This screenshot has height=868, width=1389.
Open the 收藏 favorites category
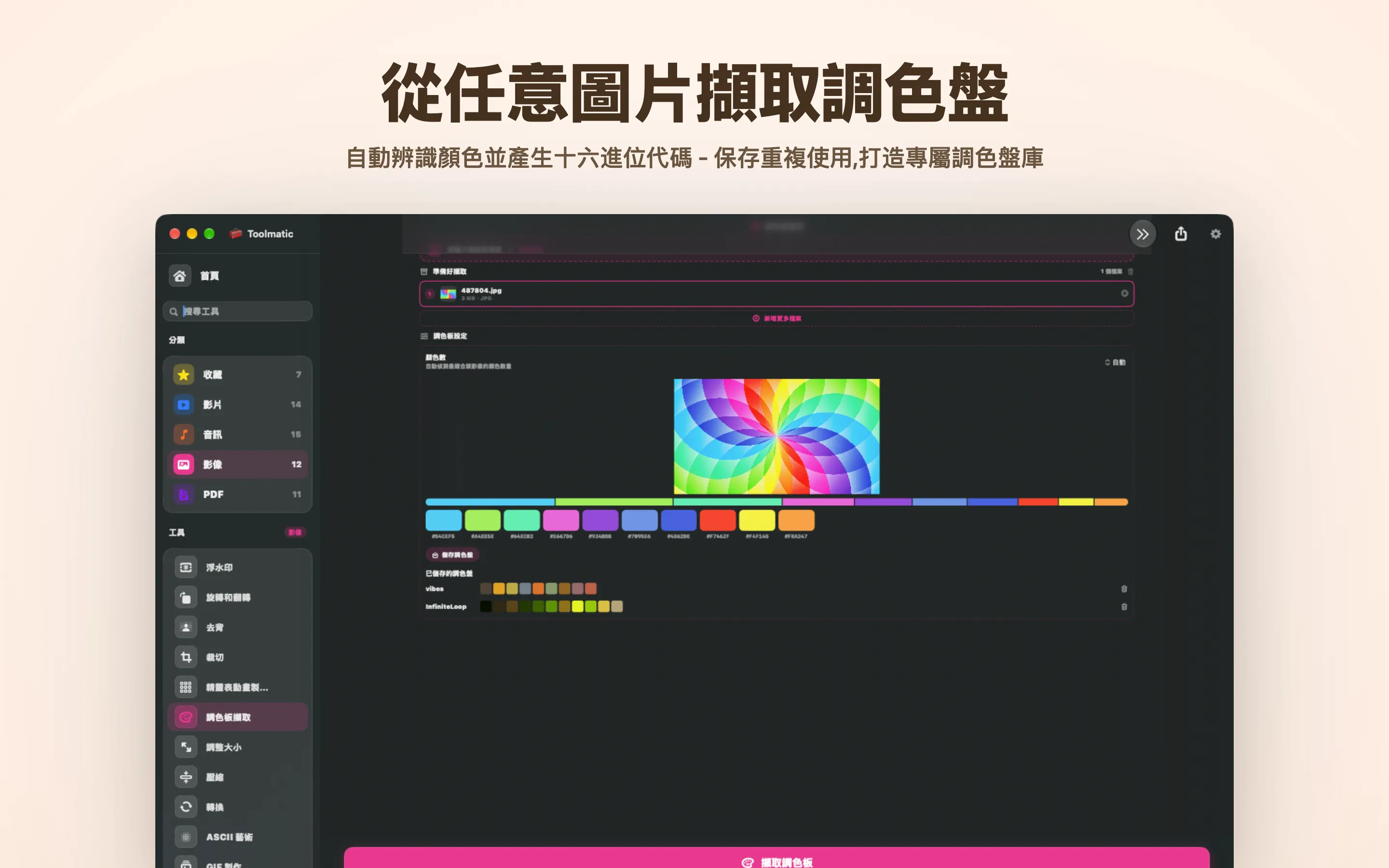[238, 375]
